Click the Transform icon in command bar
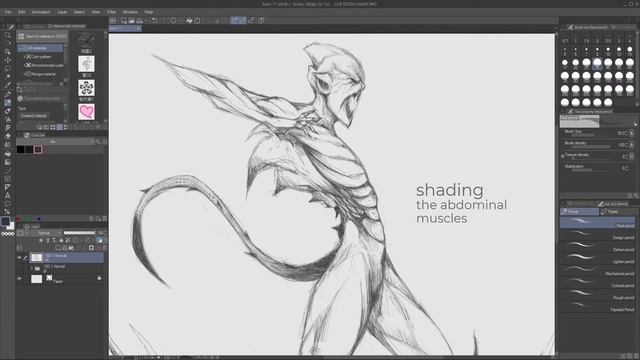 198,20
